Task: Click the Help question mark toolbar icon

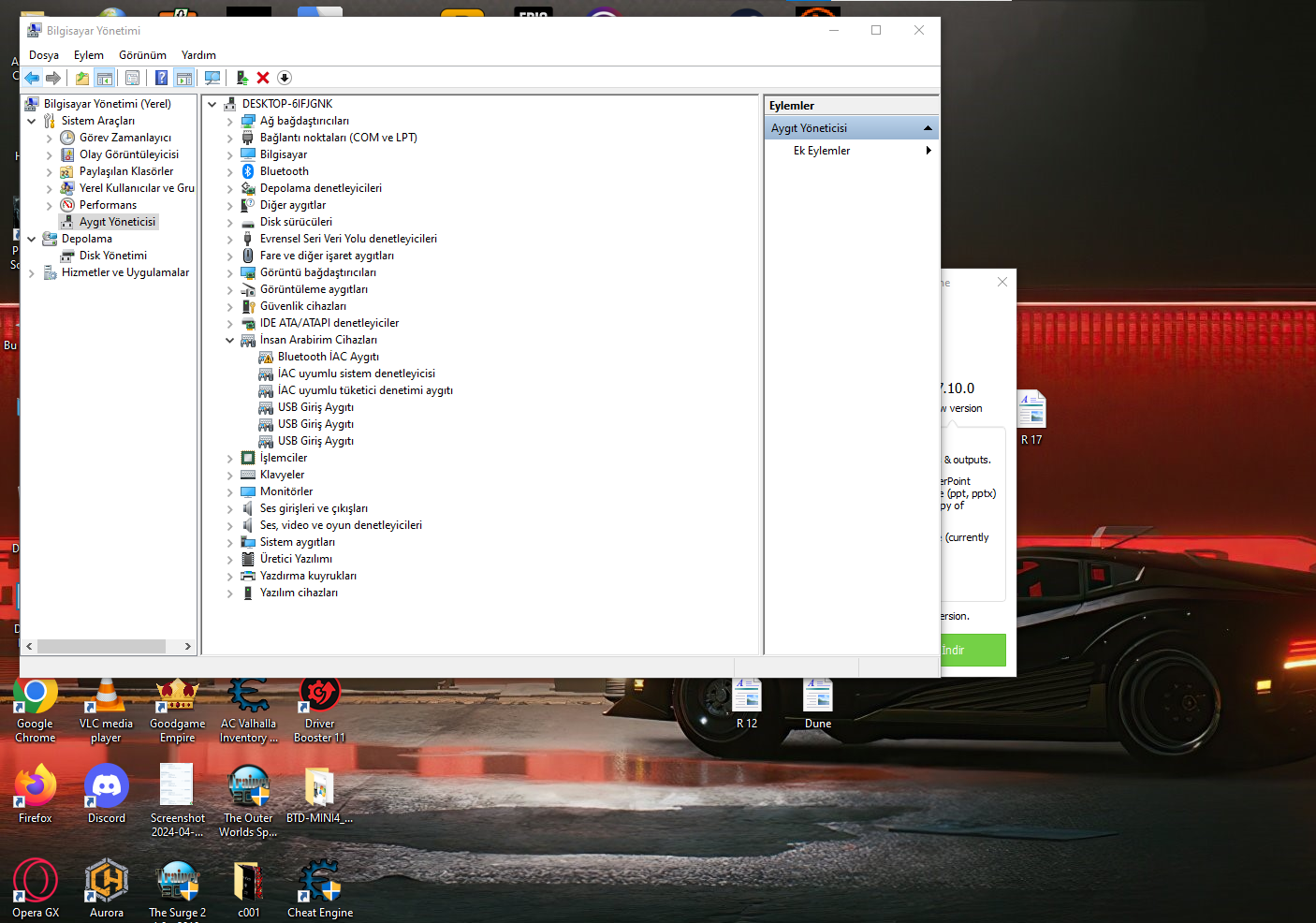Action: 161,78
